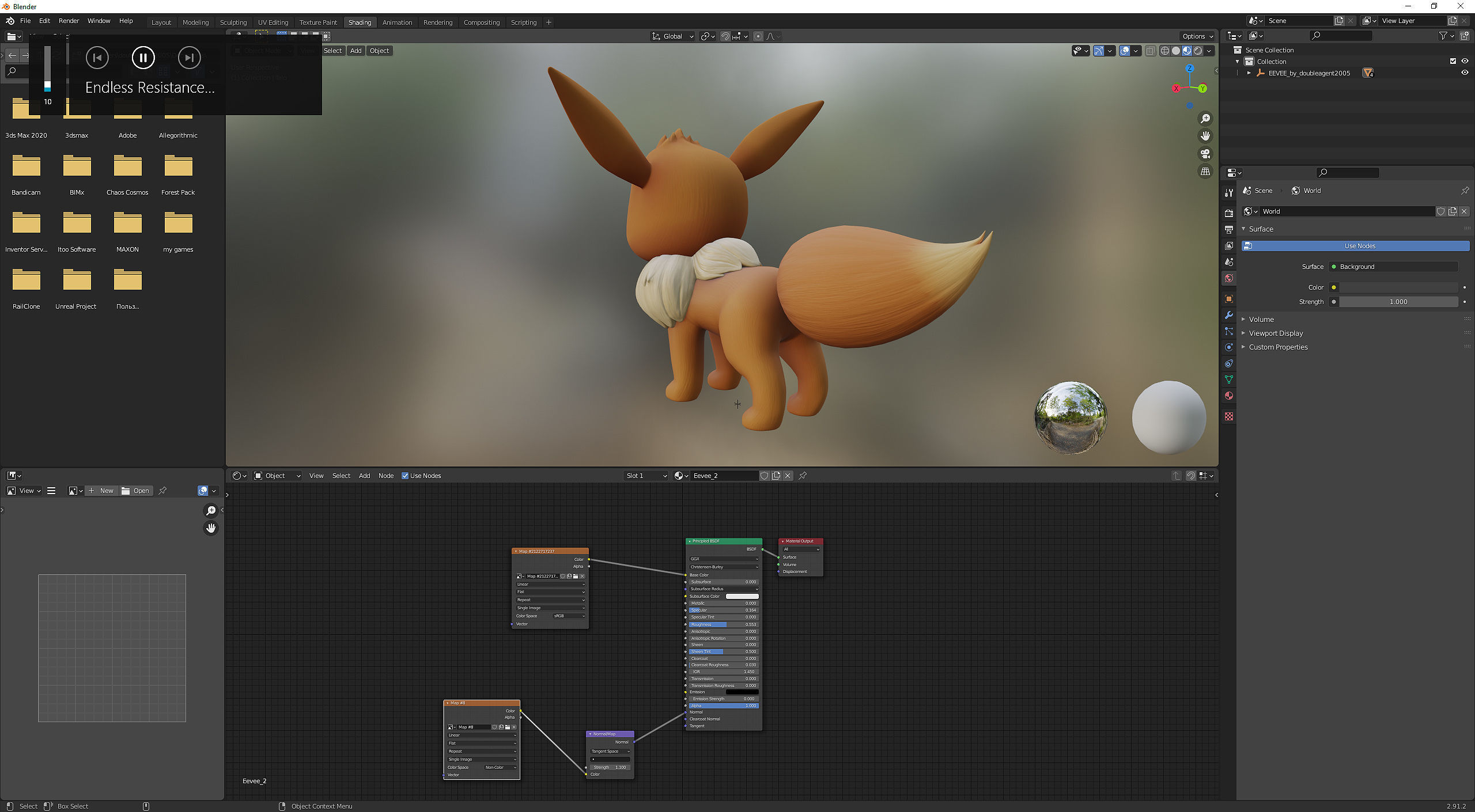Viewport: 1475px width, 812px height.
Task: Switch to the Compositing workspace tab
Action: tap(481, 22)
